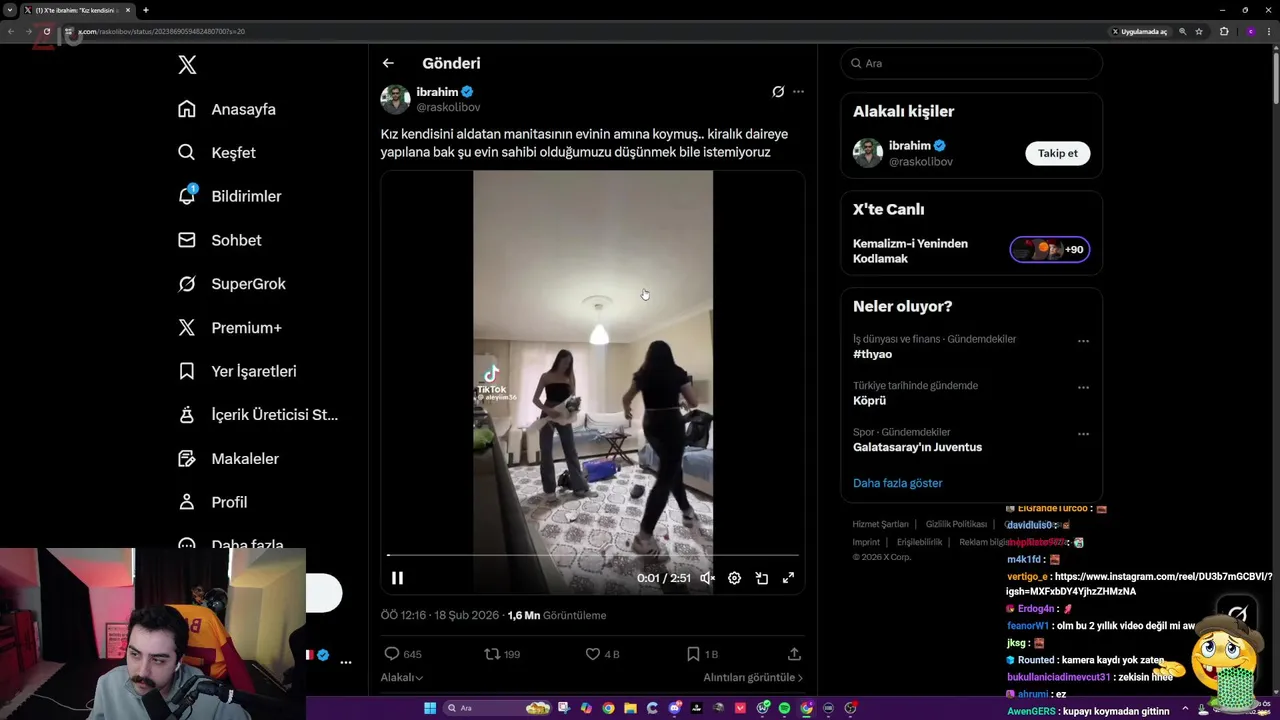Viewport: 1280px width, 720px height.
Task: Click the Ara search field on X
Action: pyautogui.click(x=971, y=63)
